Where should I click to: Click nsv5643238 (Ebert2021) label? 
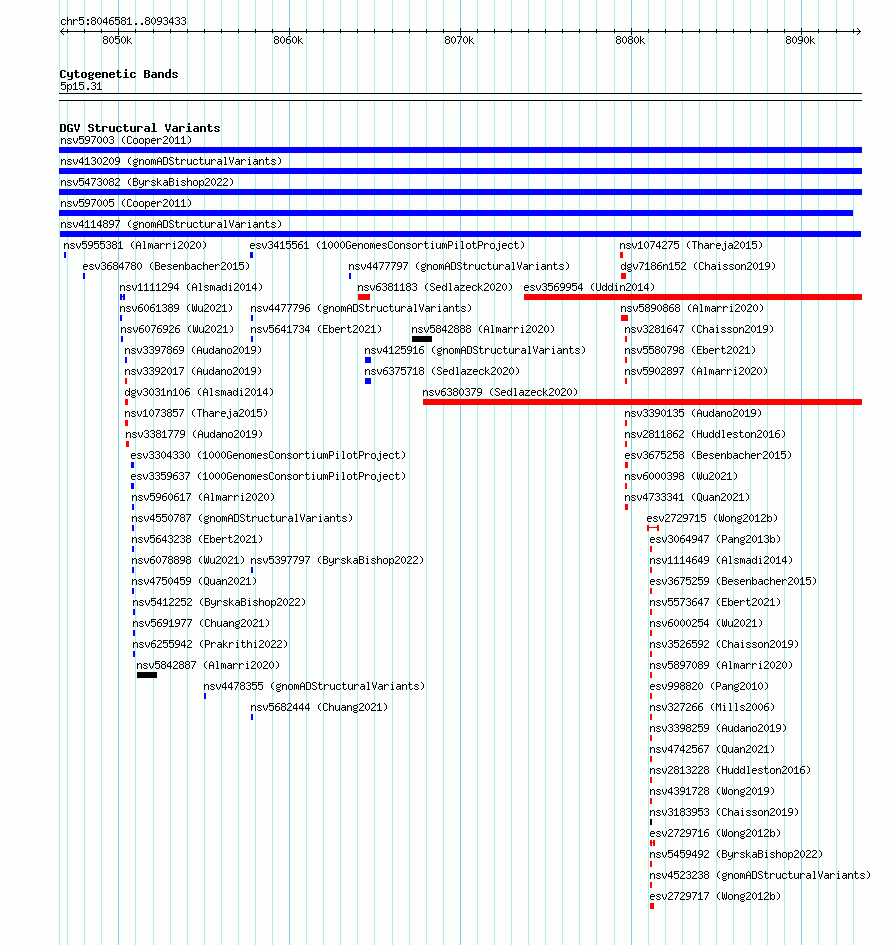point(197,540)
